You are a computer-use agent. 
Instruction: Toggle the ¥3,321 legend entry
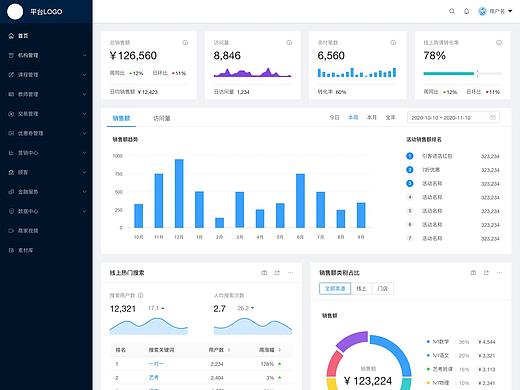pos(461,356)
